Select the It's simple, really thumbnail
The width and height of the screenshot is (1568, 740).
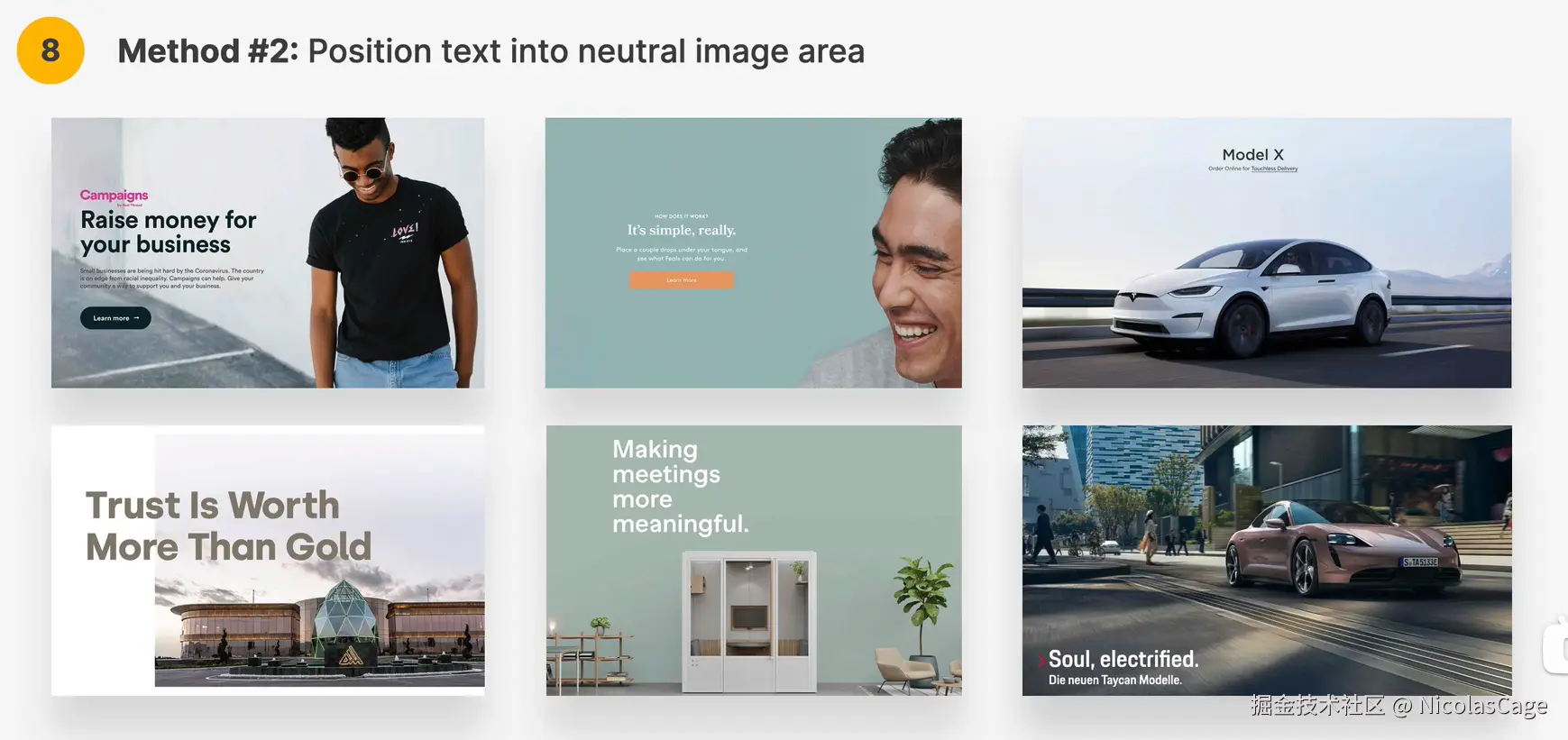click(753, 252)
